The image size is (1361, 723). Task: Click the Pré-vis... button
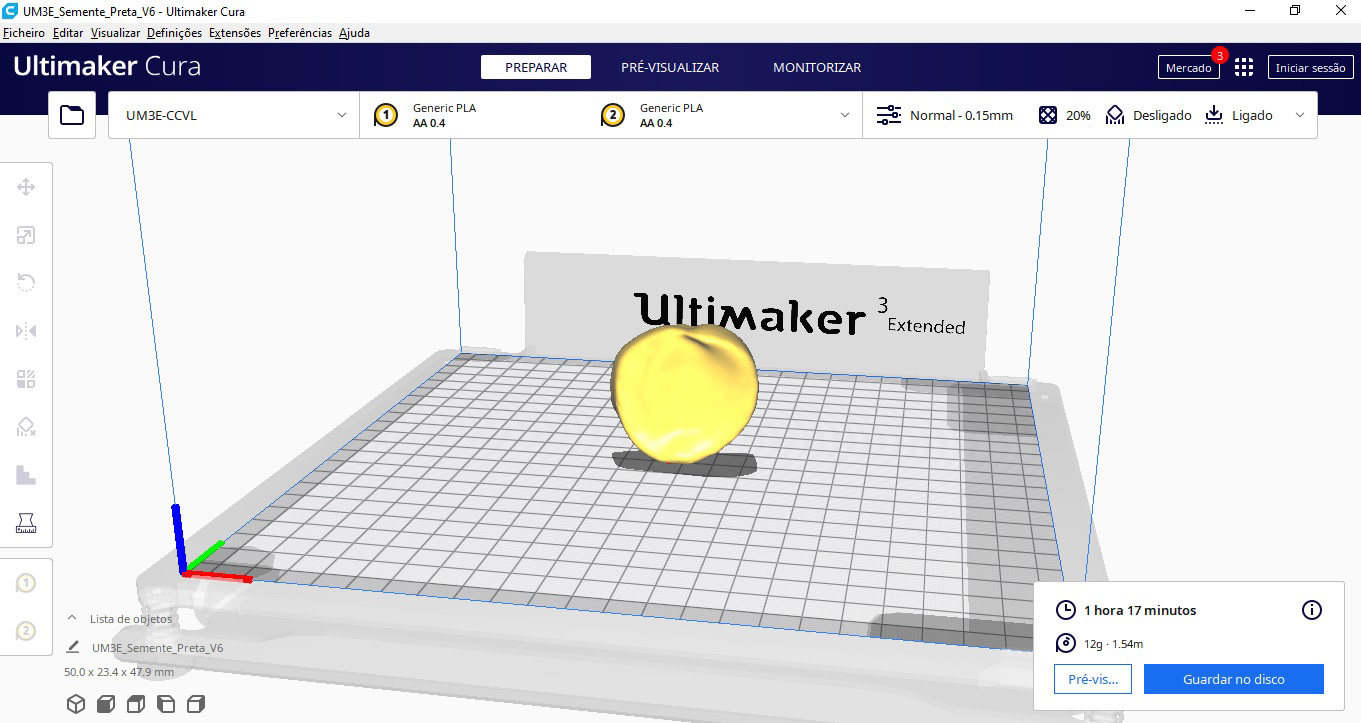(x=1093, y=679)
